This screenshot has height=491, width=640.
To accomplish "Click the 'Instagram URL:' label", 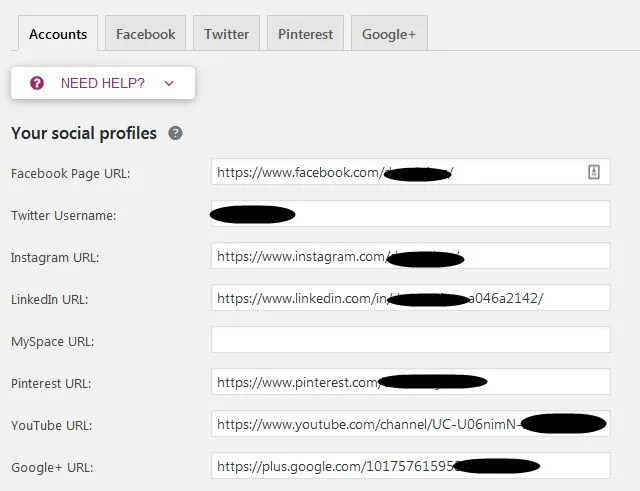I will coord(55,258).
